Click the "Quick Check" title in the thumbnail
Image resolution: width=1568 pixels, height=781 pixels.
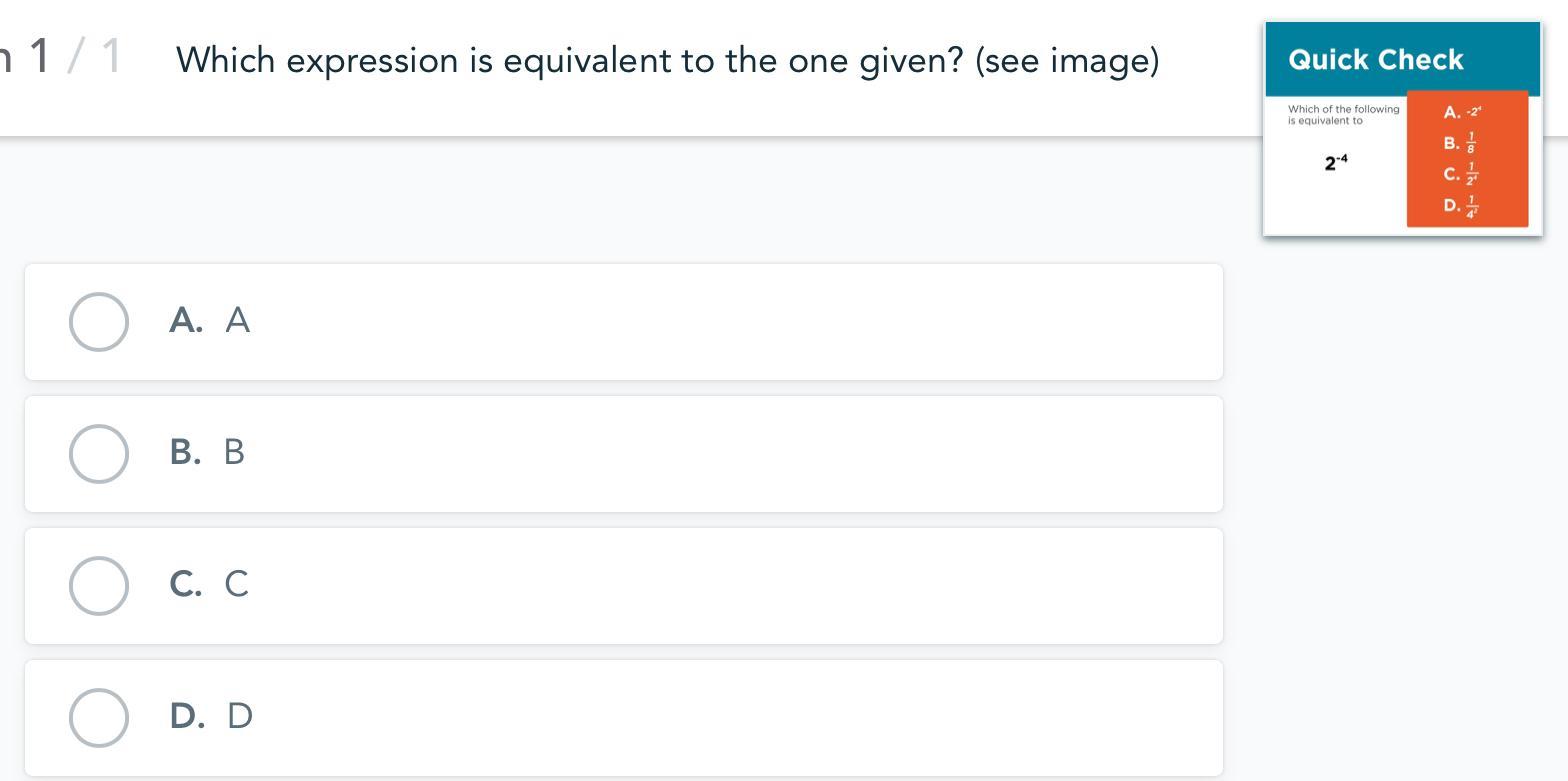pyautogui.click(x=1375, y=60)
